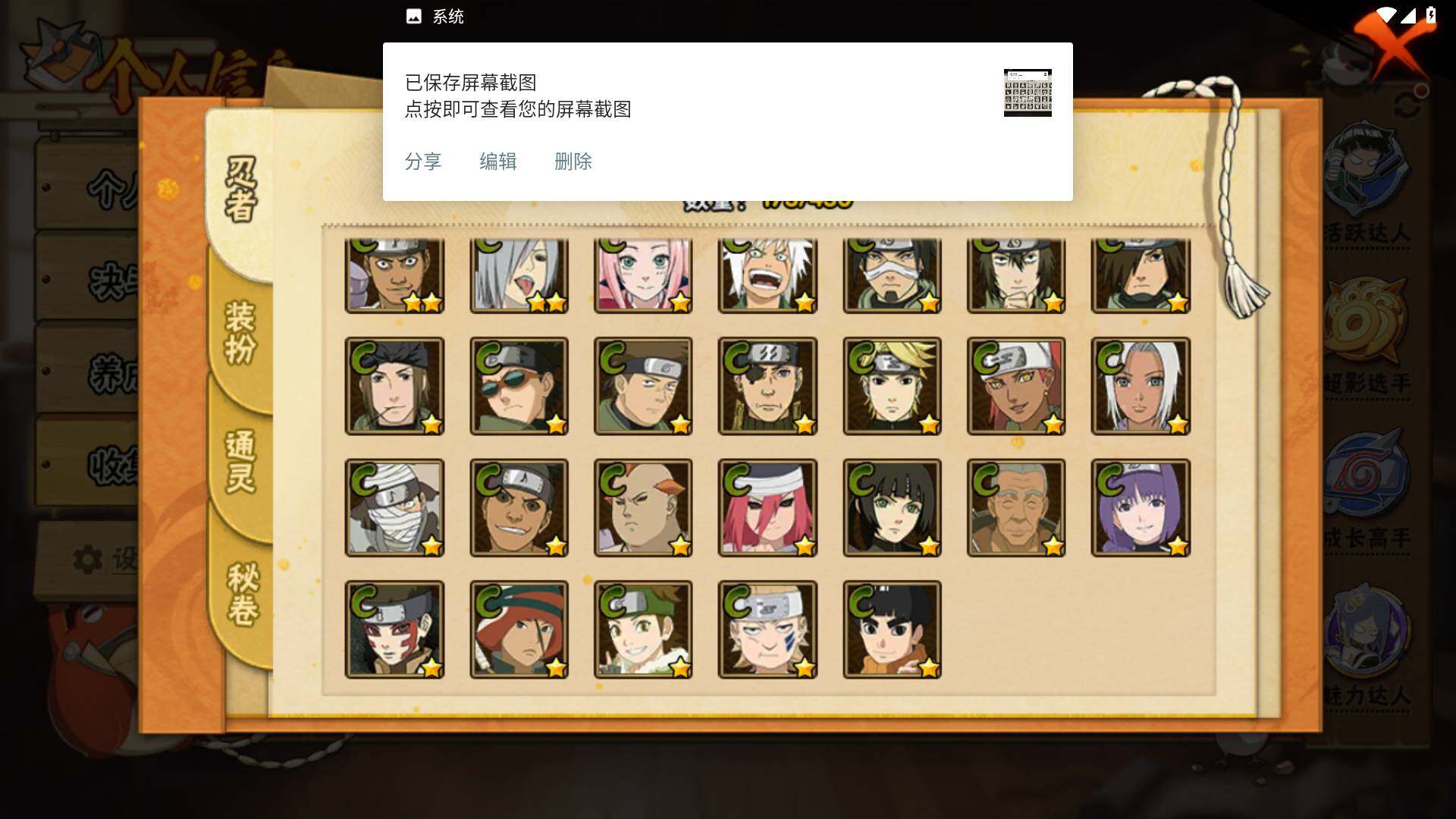Select the sunglasses-wearing ninja portrait

tap(519, 386)
